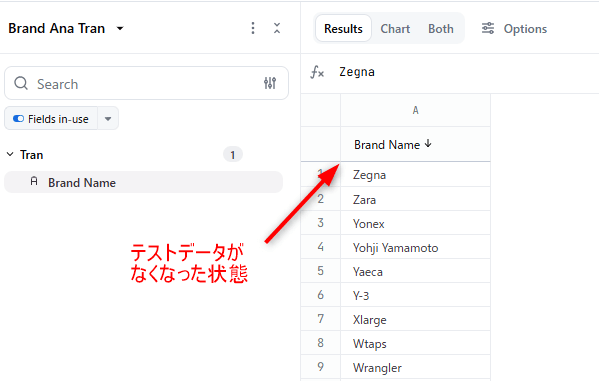
Task: Select row number 2
Action: (321, 199)
